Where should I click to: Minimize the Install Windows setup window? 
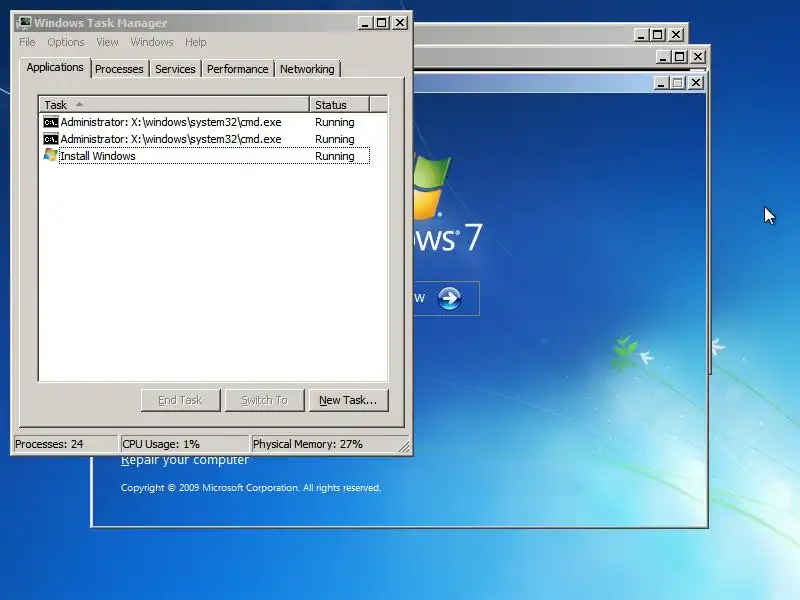coord(661,83)
